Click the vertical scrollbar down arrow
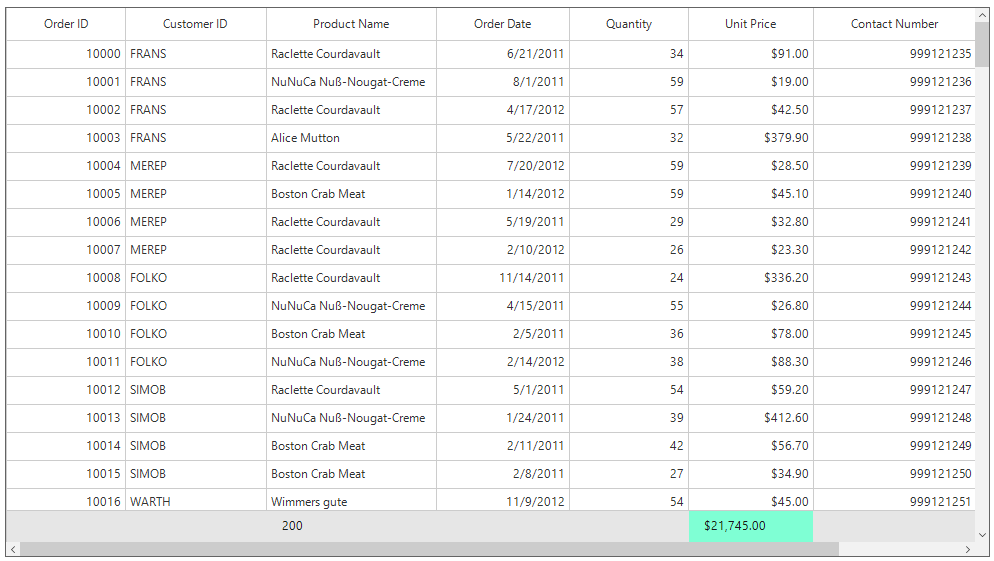The image size is (994, 561). tap(982, 535)
